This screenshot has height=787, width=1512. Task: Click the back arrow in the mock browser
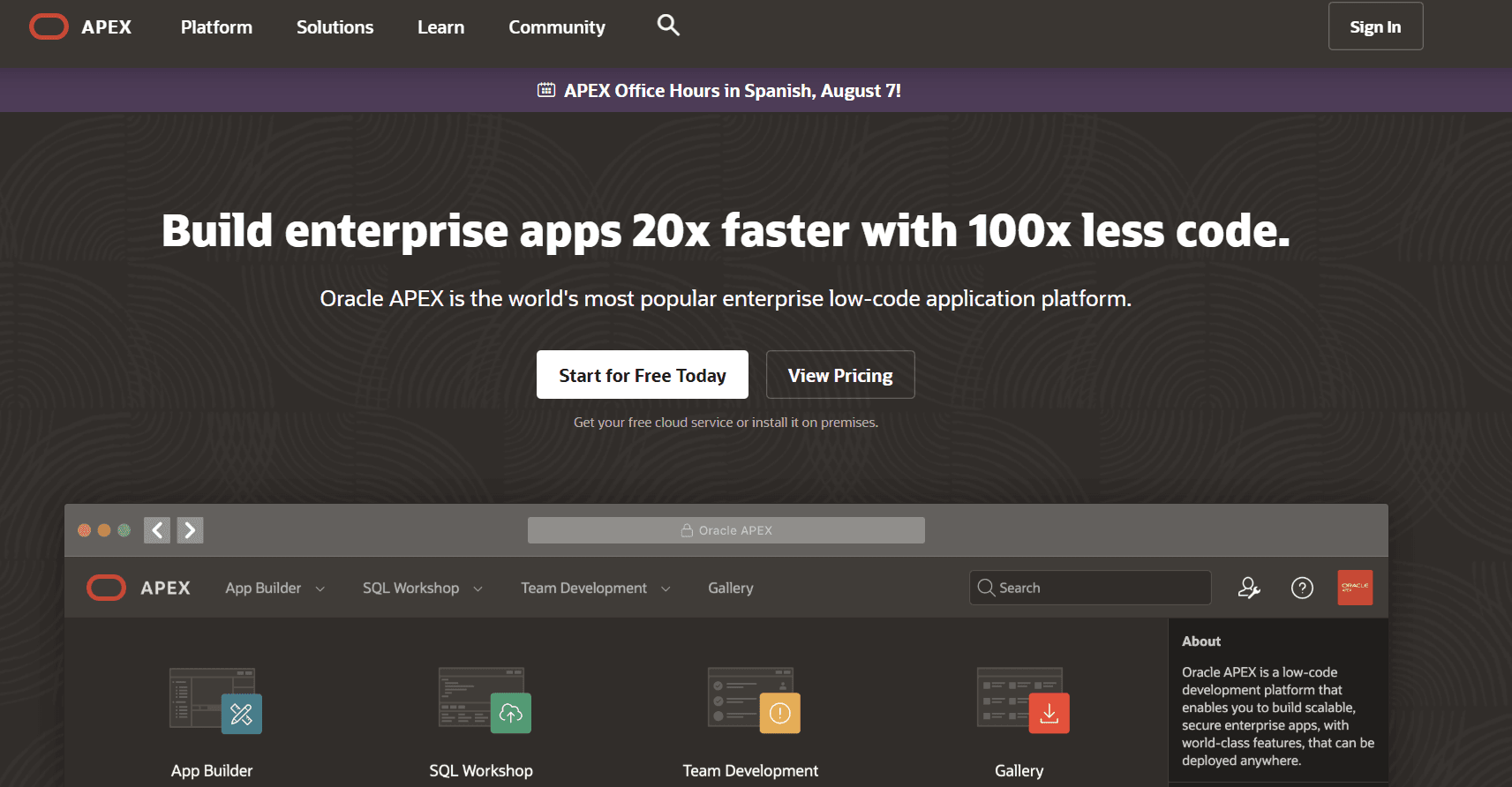[x=157, y=530]
